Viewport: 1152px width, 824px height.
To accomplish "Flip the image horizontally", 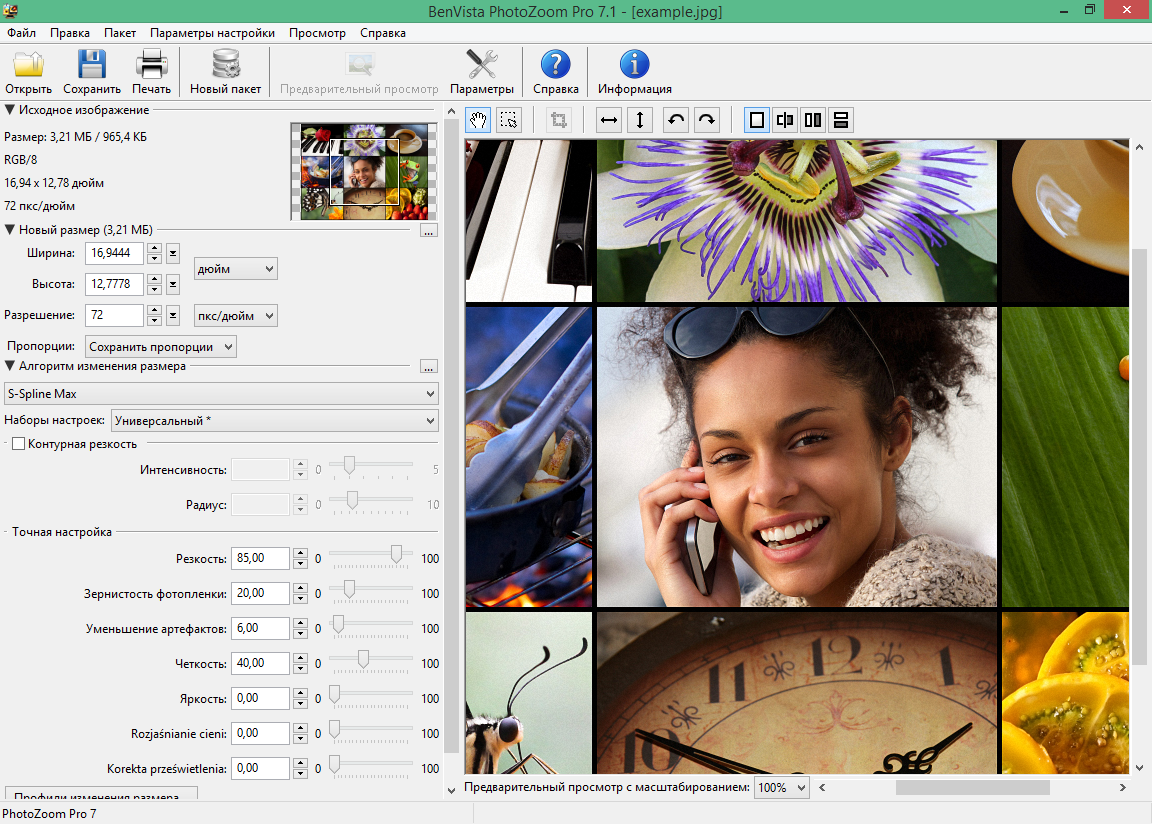I will (x=608, y=120).
